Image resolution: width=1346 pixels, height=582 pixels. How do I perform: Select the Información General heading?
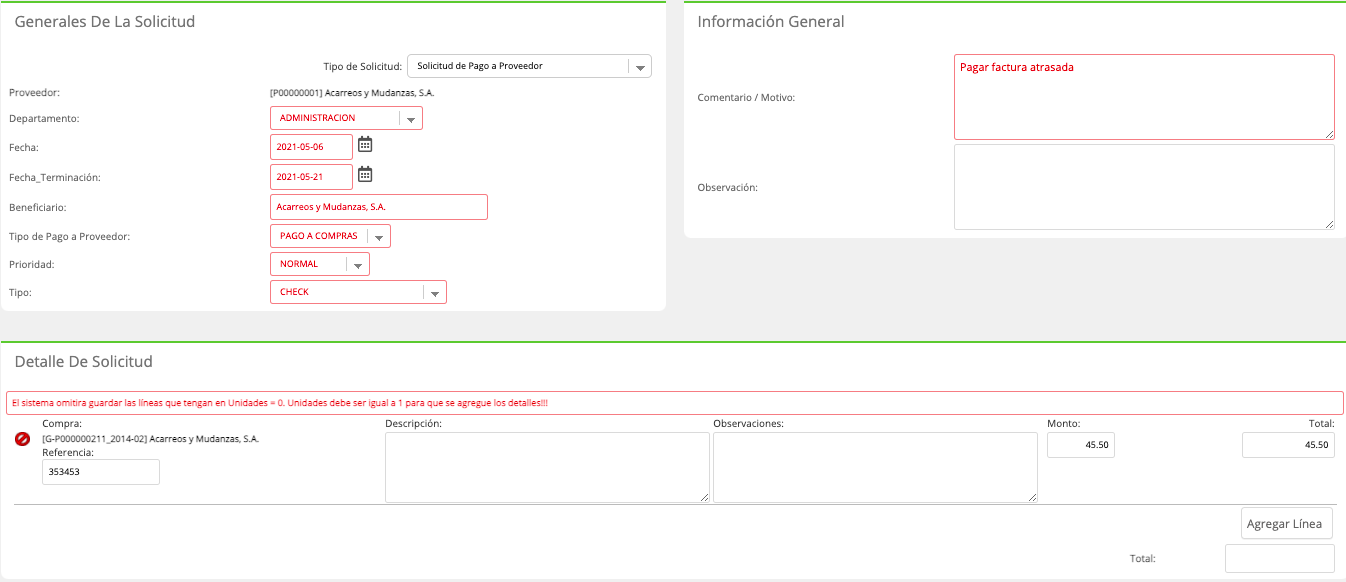click(771, 21)
